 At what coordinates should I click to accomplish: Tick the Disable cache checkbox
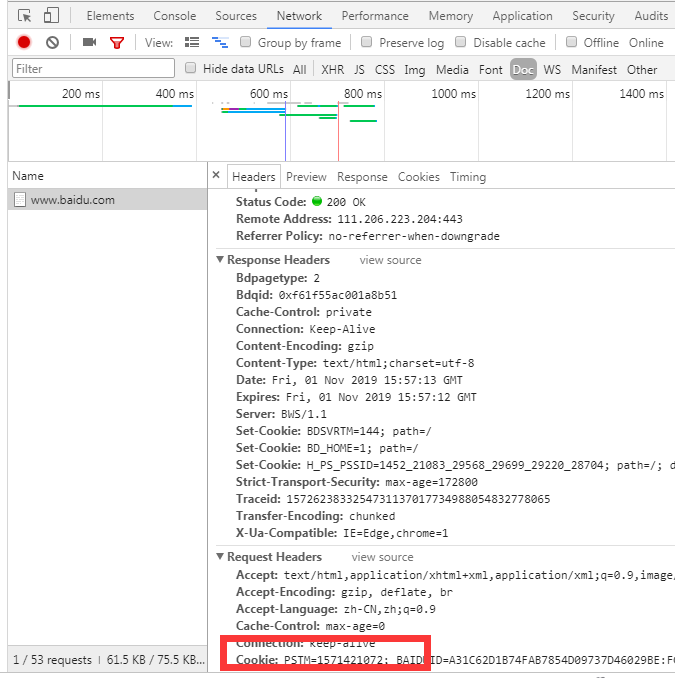(461, 42)
